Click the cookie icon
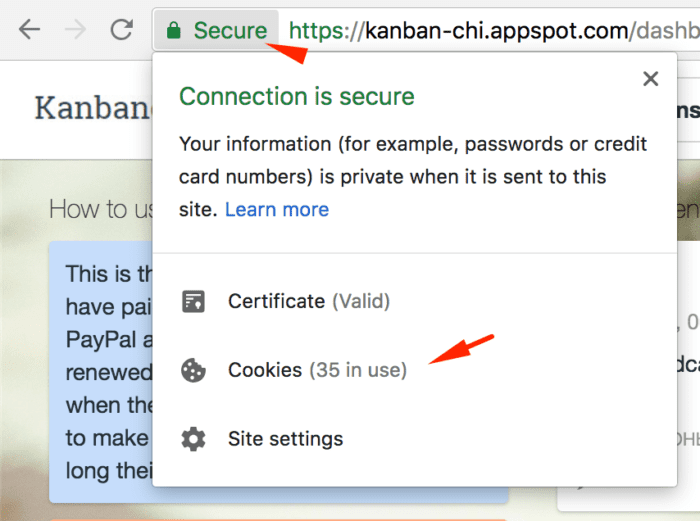The width and height of the screenshot is (700, 521). pyautogui.click(x=193, y=370)
